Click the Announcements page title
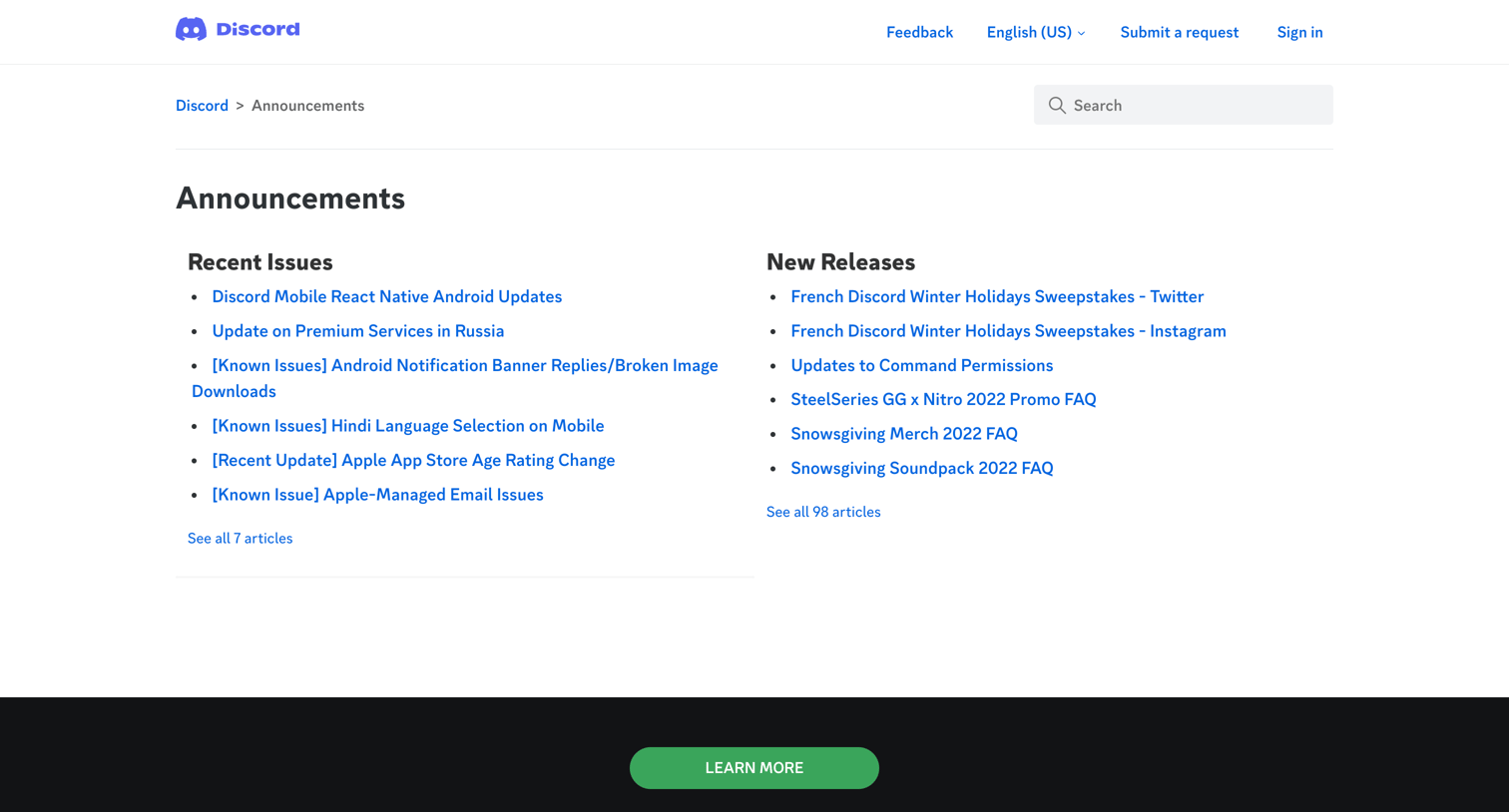 click(x=290, y=199)
